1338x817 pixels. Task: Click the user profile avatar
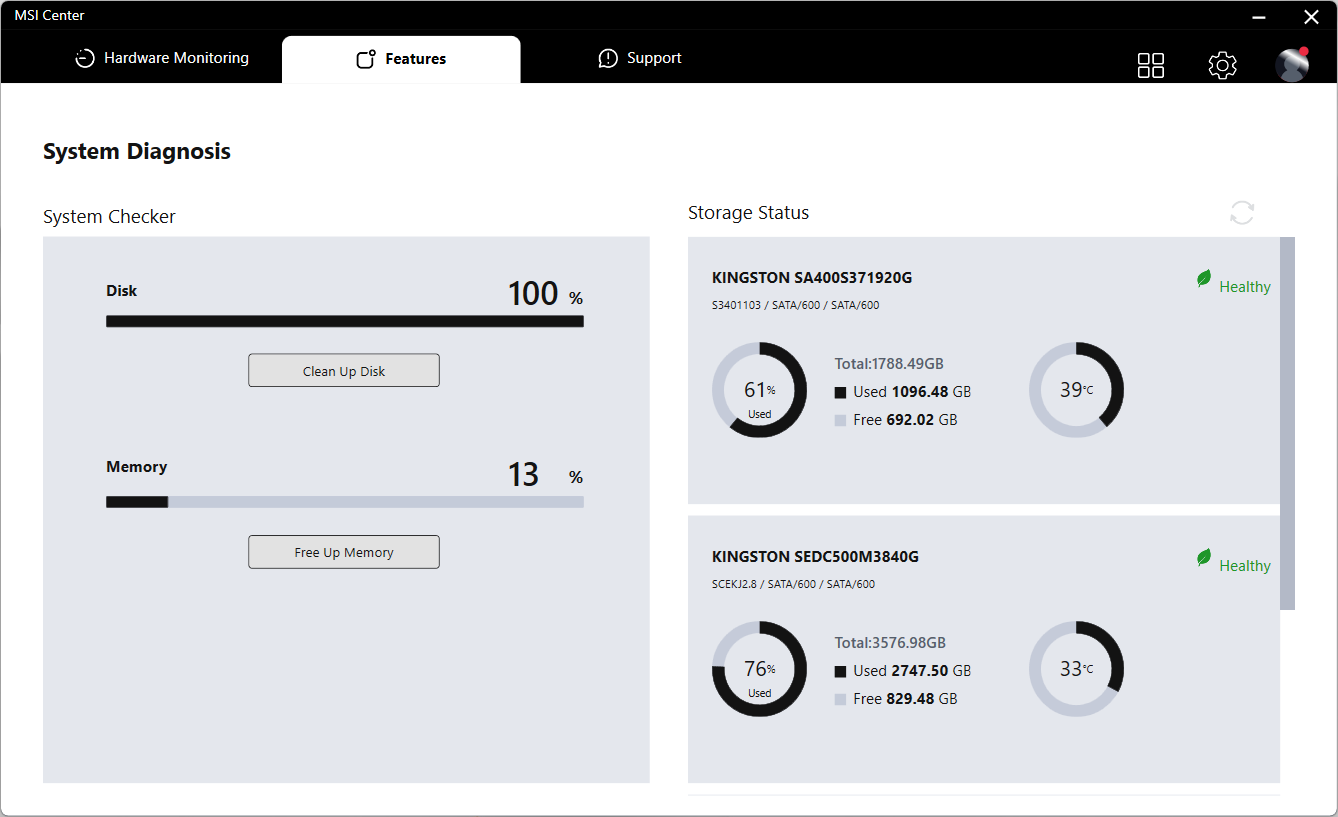(1292, 64)
